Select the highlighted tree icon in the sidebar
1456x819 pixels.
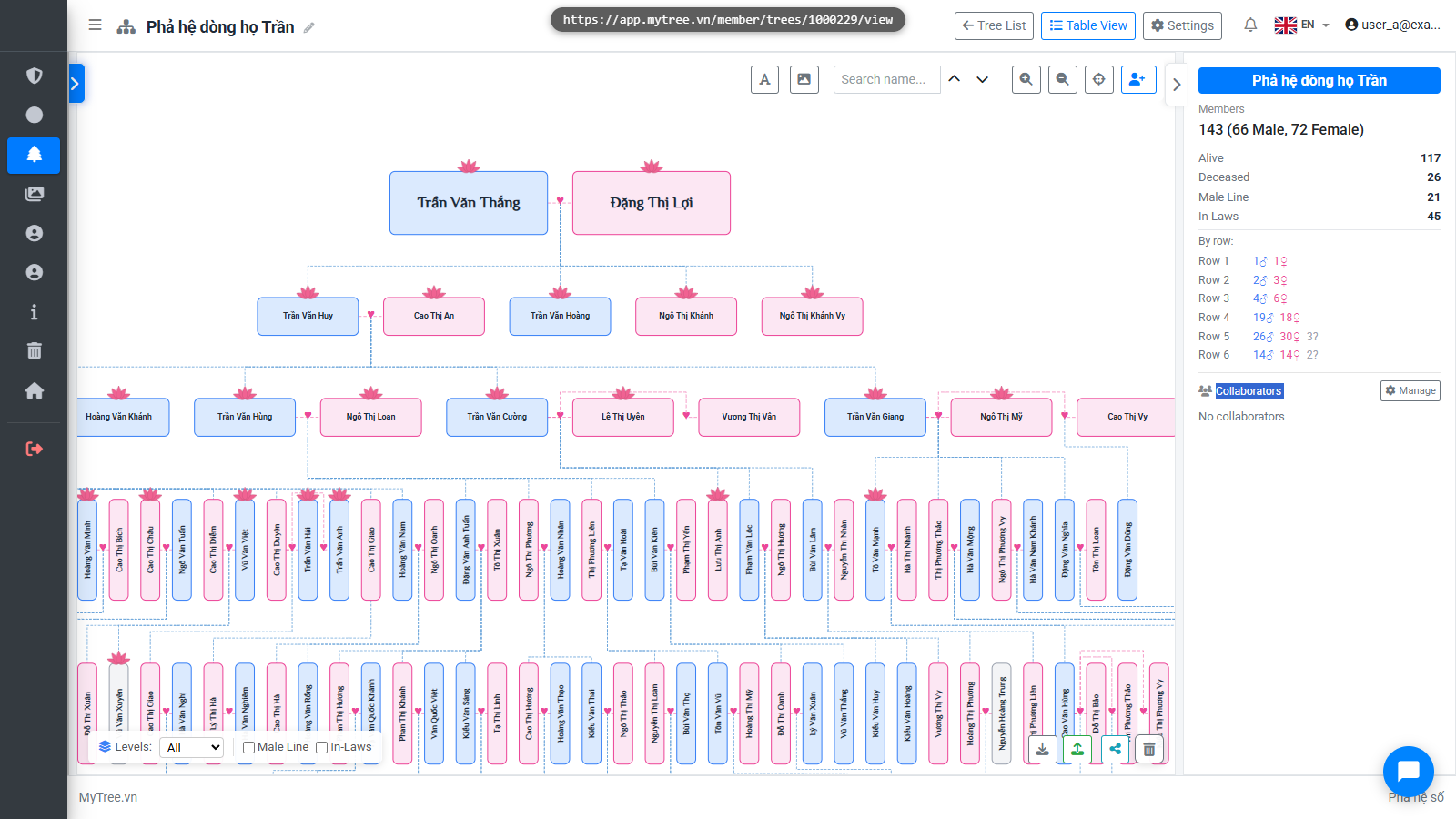pos(34,155)
